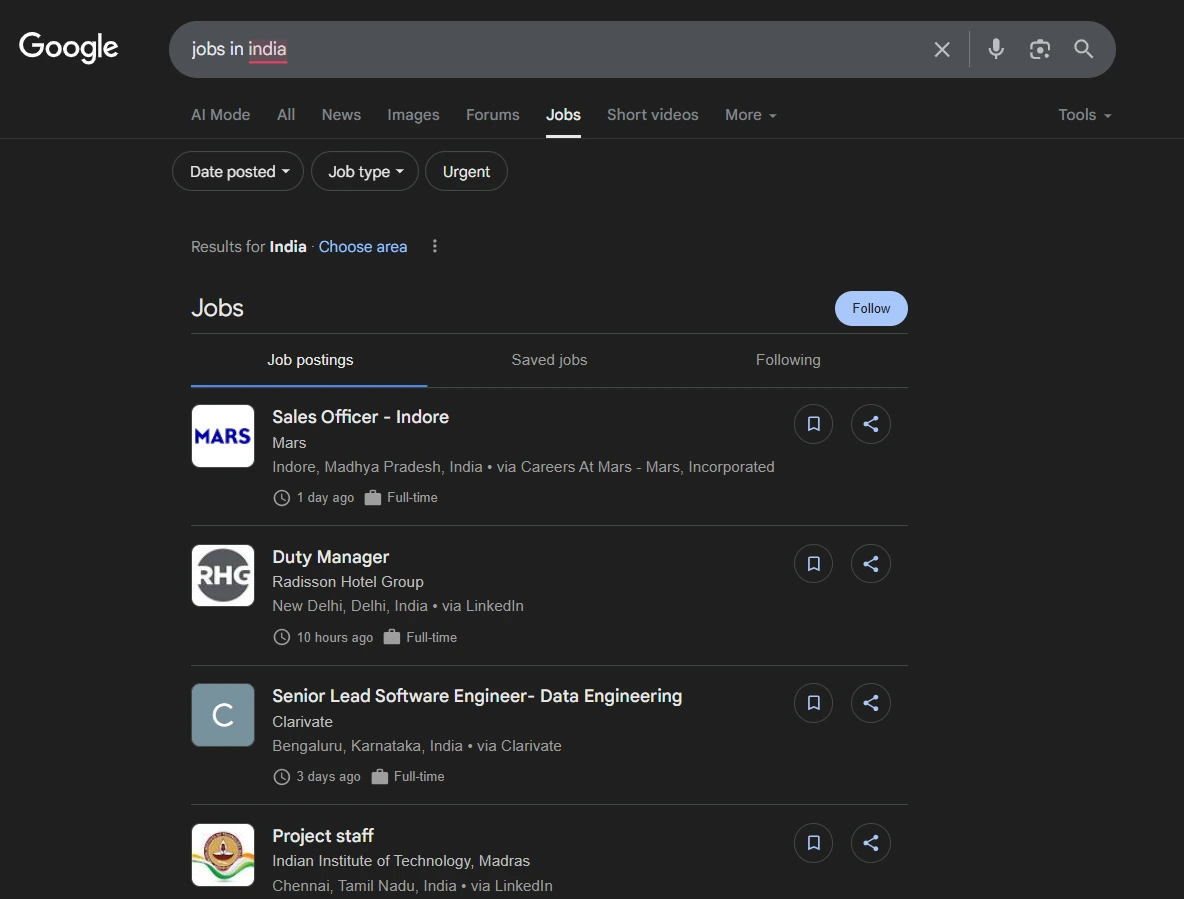Image resolution: width=1184 pixels, height=899 pixels.
Task: Click the Choose area link
Action: [x=362, y=247]
